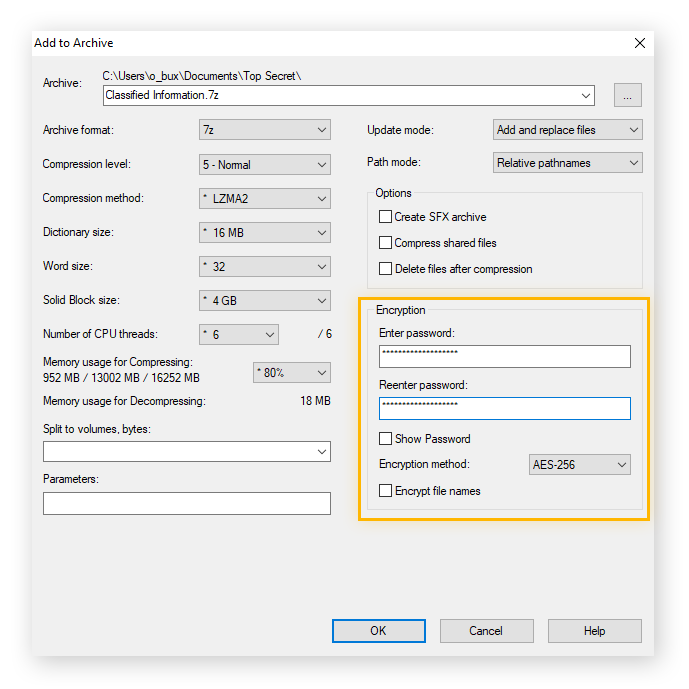The height and width of the screenshot is (689, 689).
Task: Expand Solid Block size dropdown
Action: click(264, 300)
